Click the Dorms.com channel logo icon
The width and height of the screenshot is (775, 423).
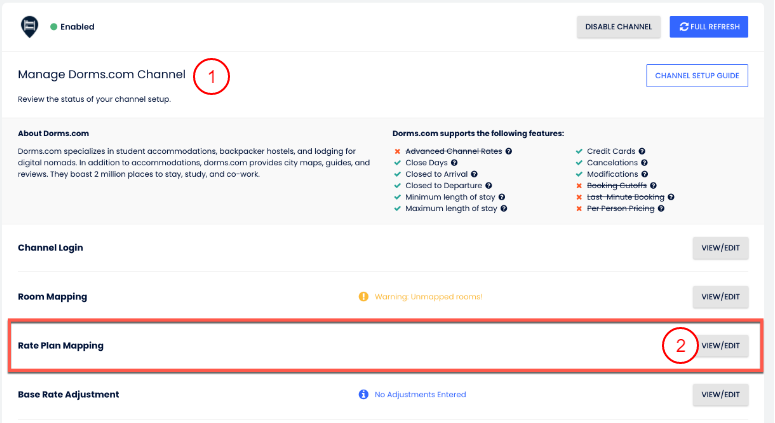click(29, 27)
